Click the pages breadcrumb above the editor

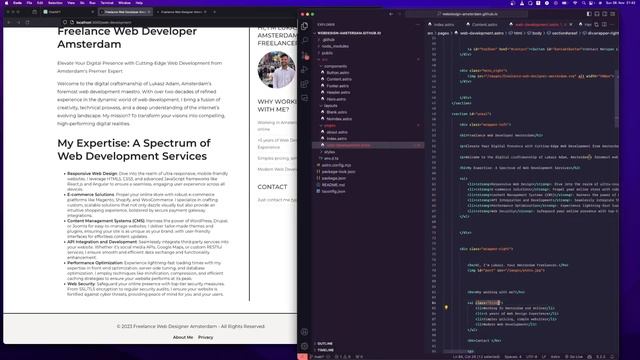[x=443, y=33]
